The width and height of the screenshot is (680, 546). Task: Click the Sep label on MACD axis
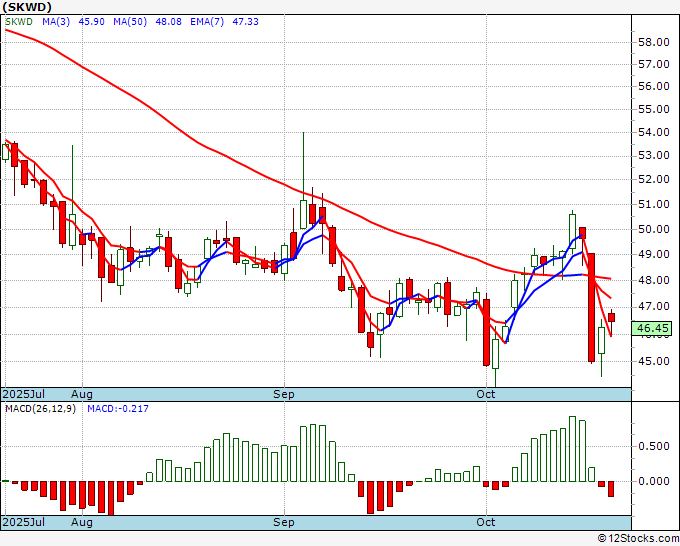[284, 522]
